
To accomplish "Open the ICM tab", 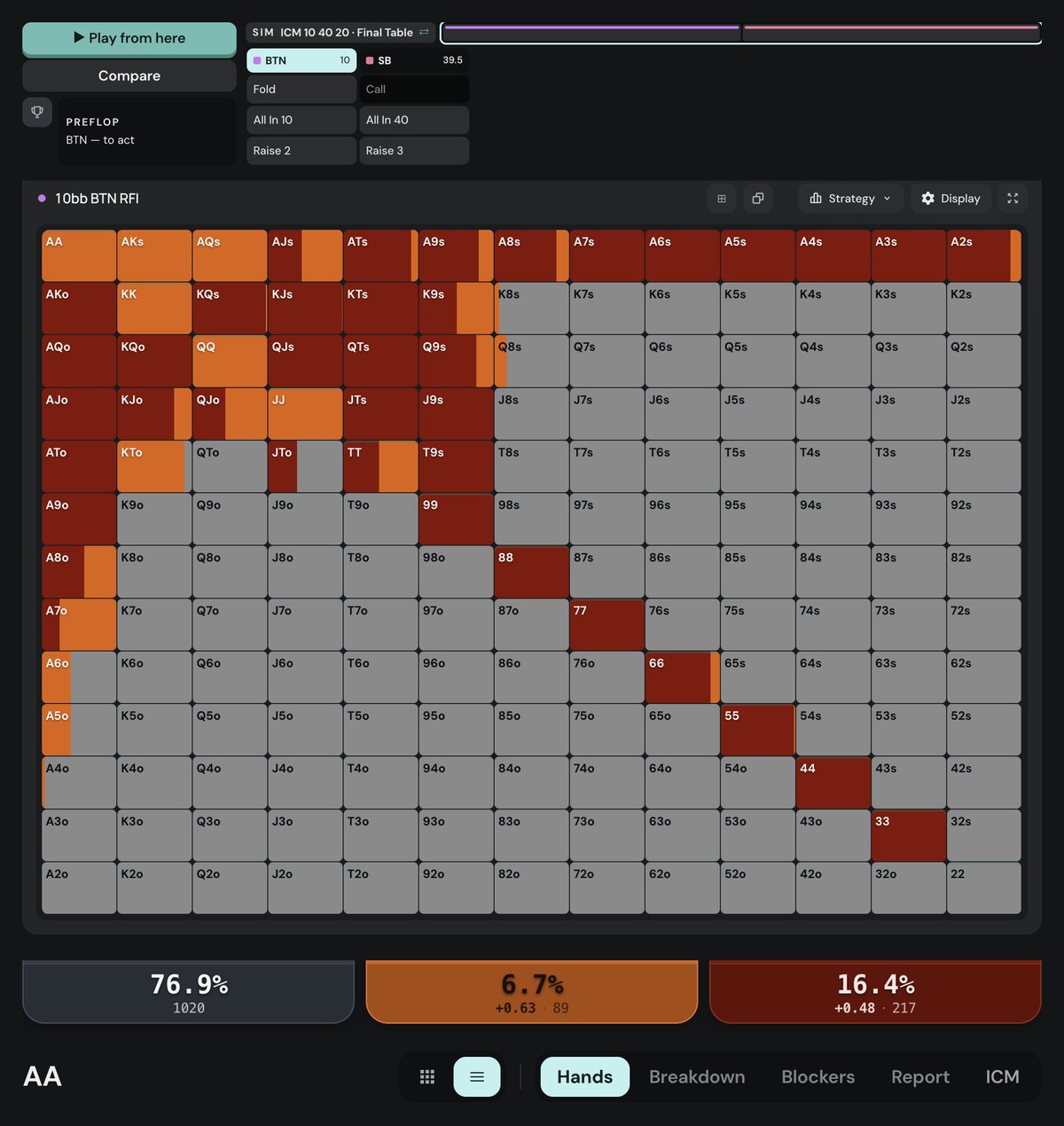I will pos(1002,1076).
